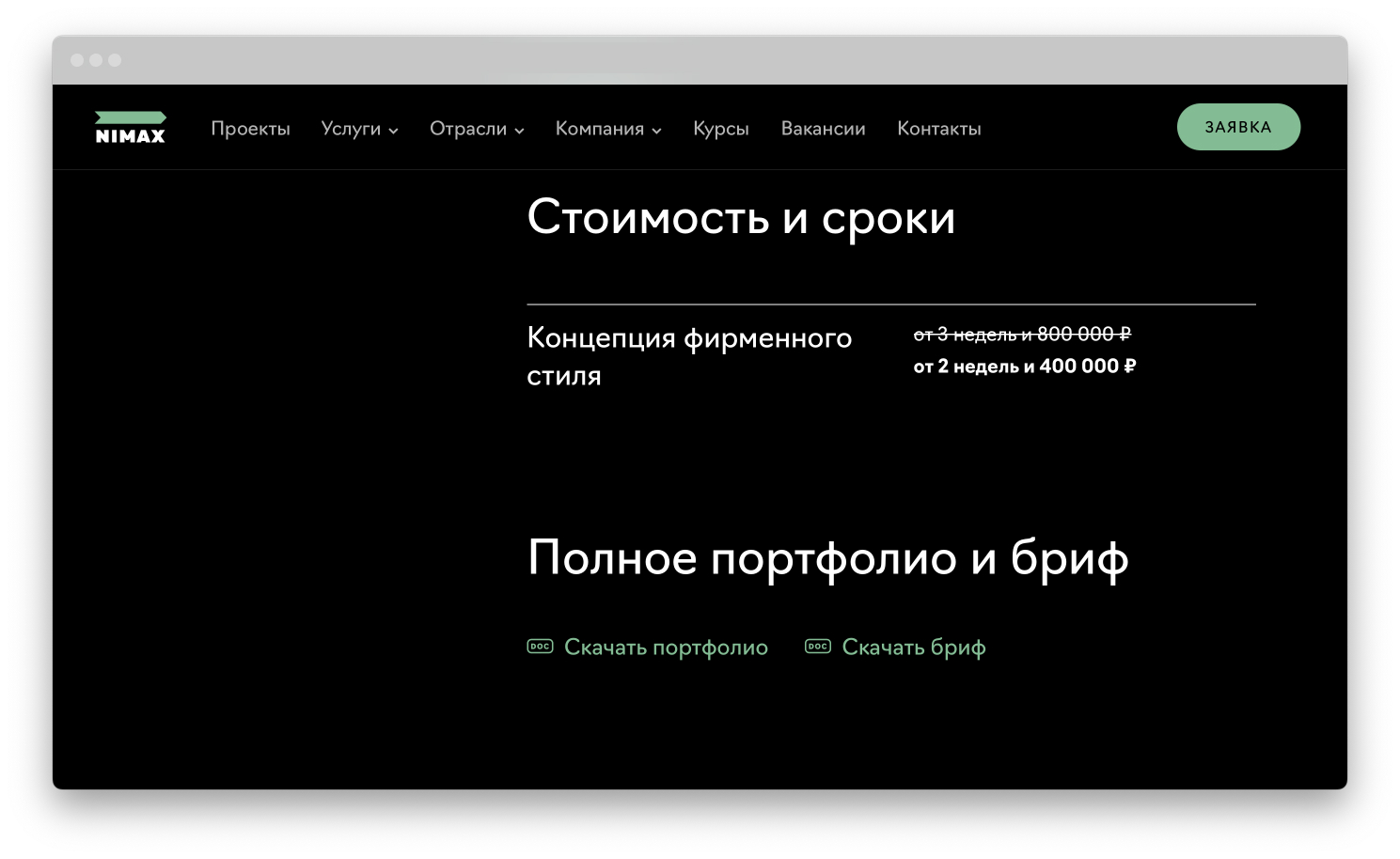
Task: Open the Вакансии page
Action: [x=823, y=129]
